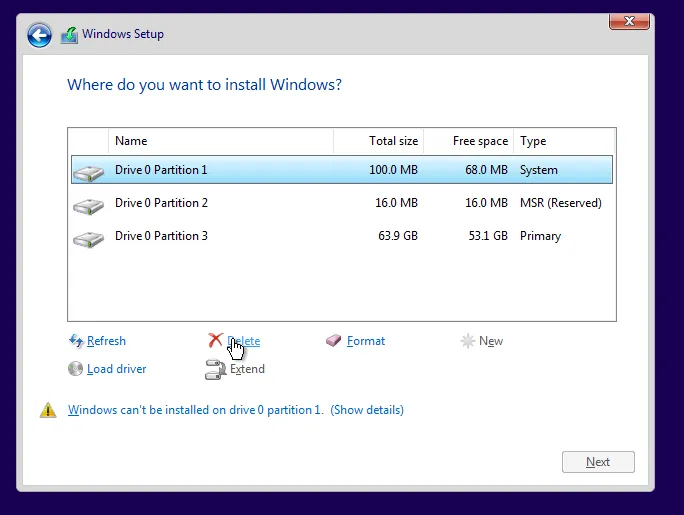Click the drive icon for Partition 3
This screenshot has width=684, height=515.
[88, 239]
